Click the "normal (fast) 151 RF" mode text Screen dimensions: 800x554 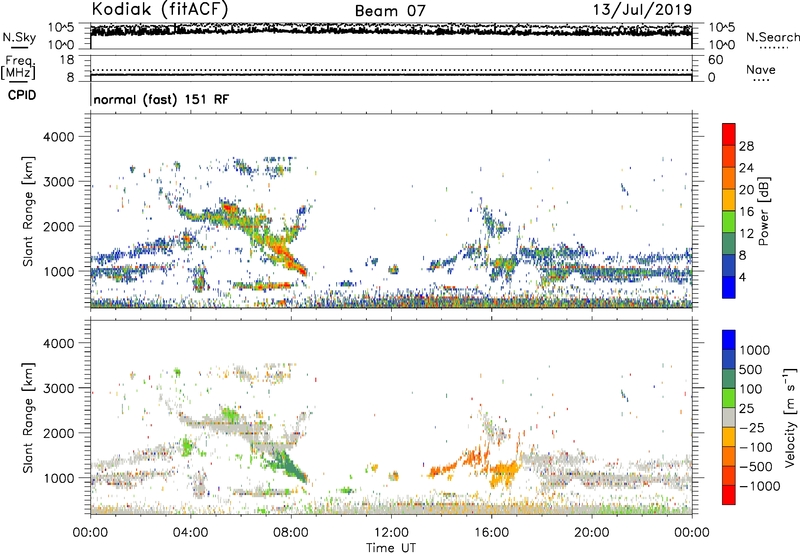tap(161, 99)
